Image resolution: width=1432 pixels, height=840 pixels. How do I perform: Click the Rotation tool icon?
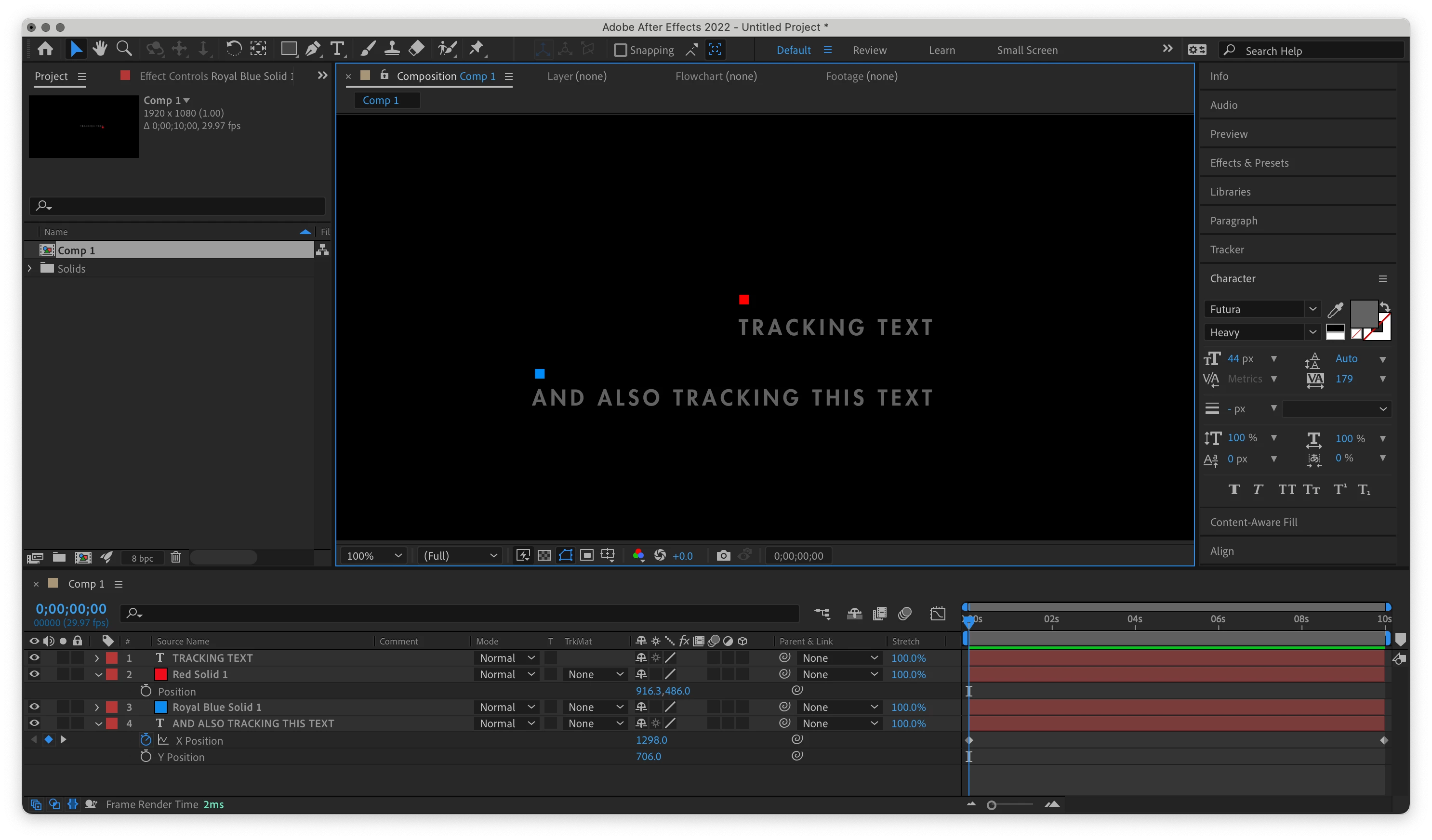click(x=233, y=50)
